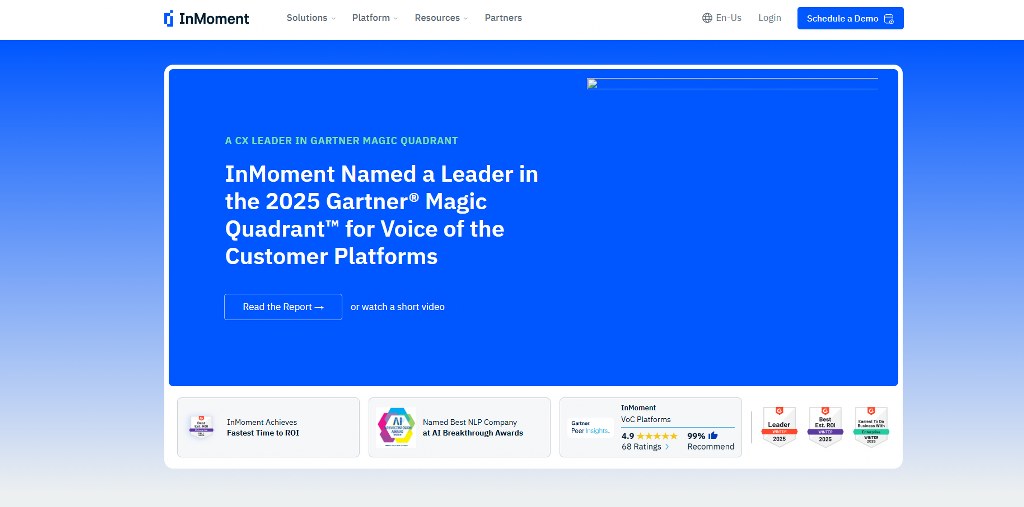Click '99% Recommend' text

pyautogui.click(x=711, y=441)
